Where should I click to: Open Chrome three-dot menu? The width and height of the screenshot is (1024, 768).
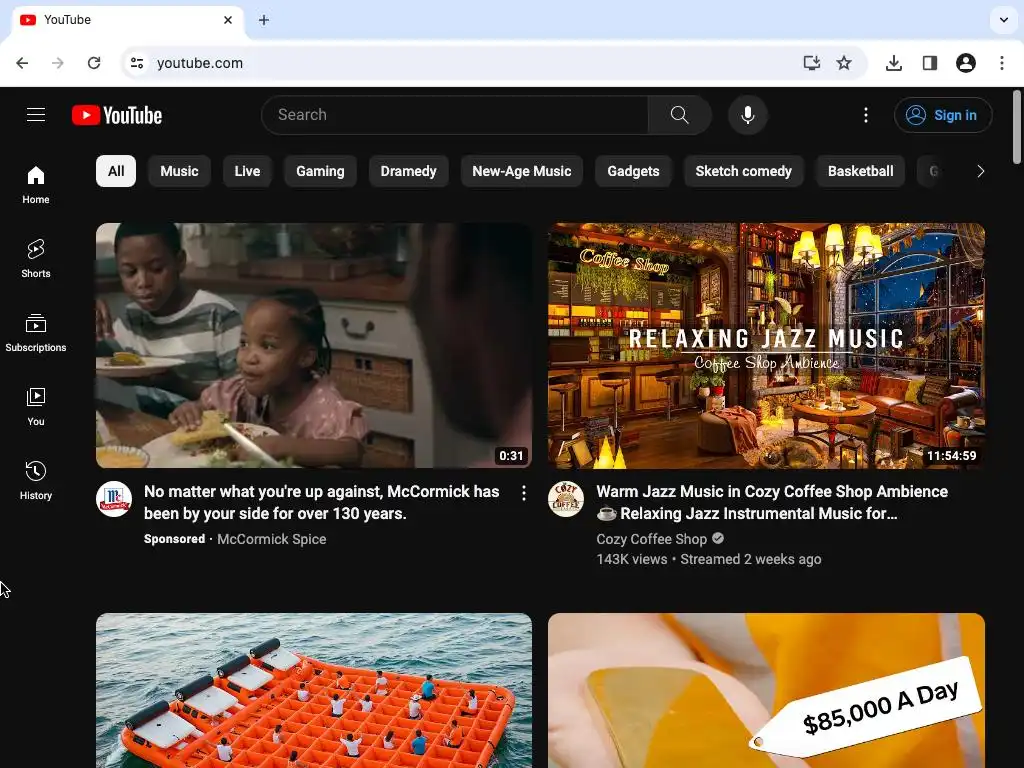1002,63
